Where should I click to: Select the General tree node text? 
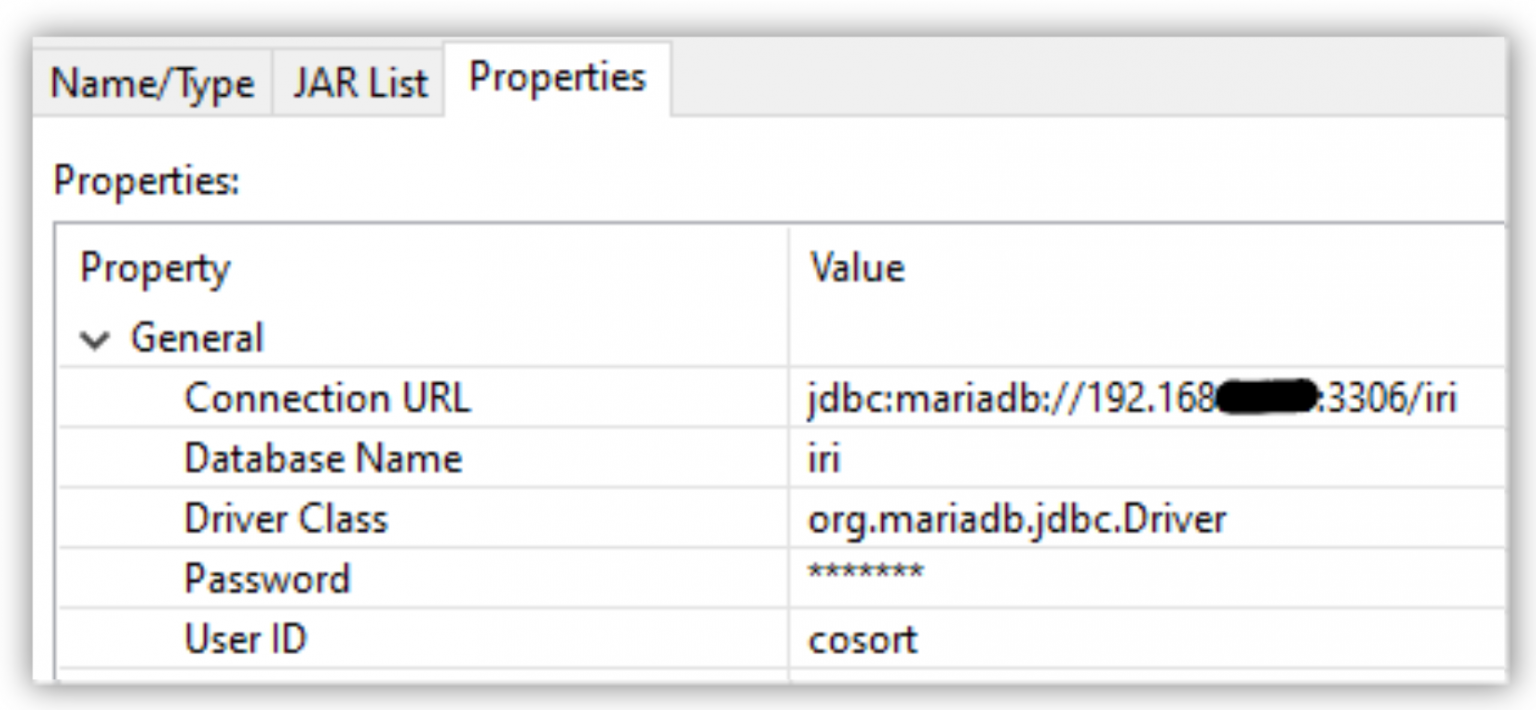[196, 339]
